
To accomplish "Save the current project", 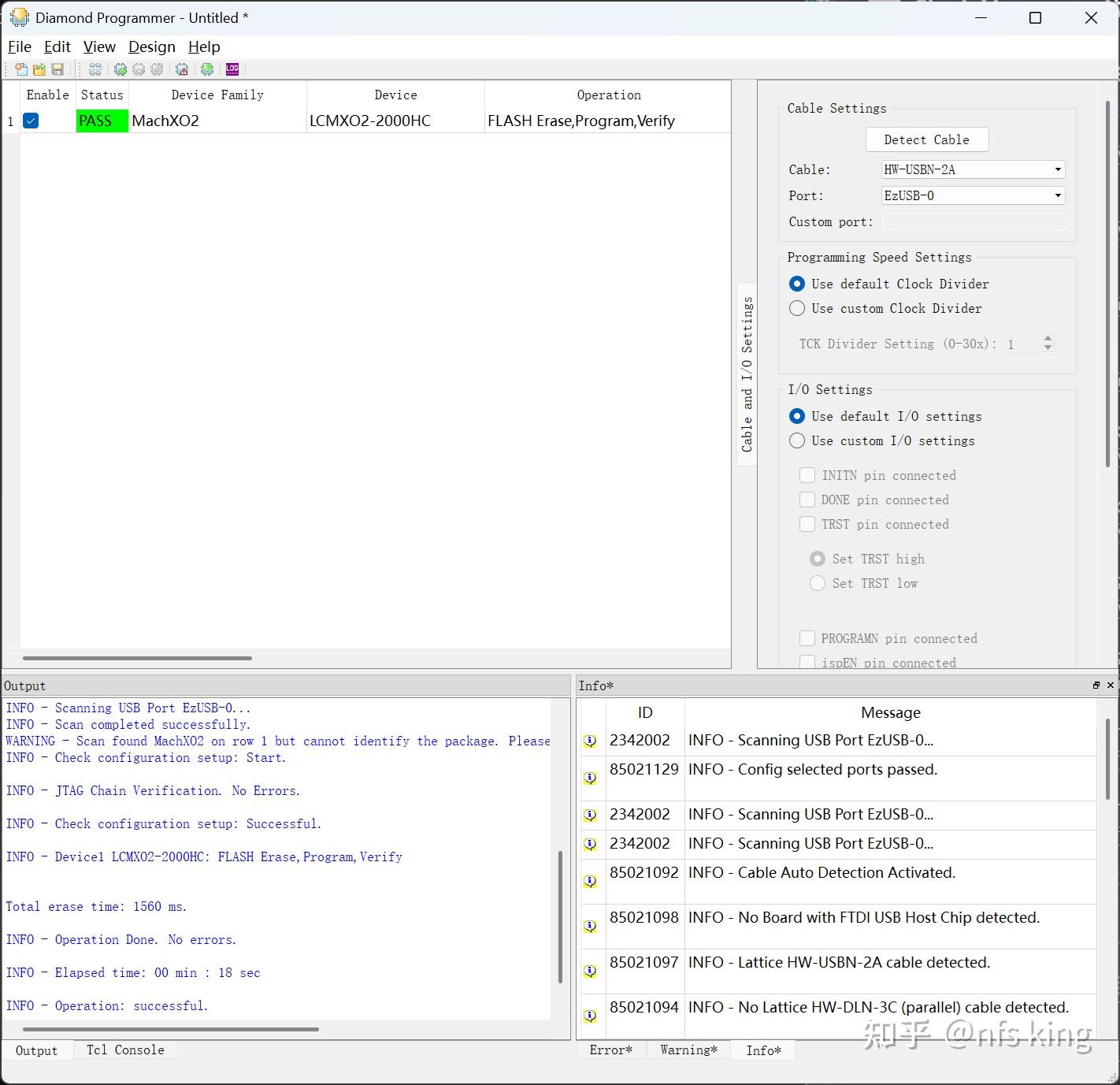I will coord(57,69).
